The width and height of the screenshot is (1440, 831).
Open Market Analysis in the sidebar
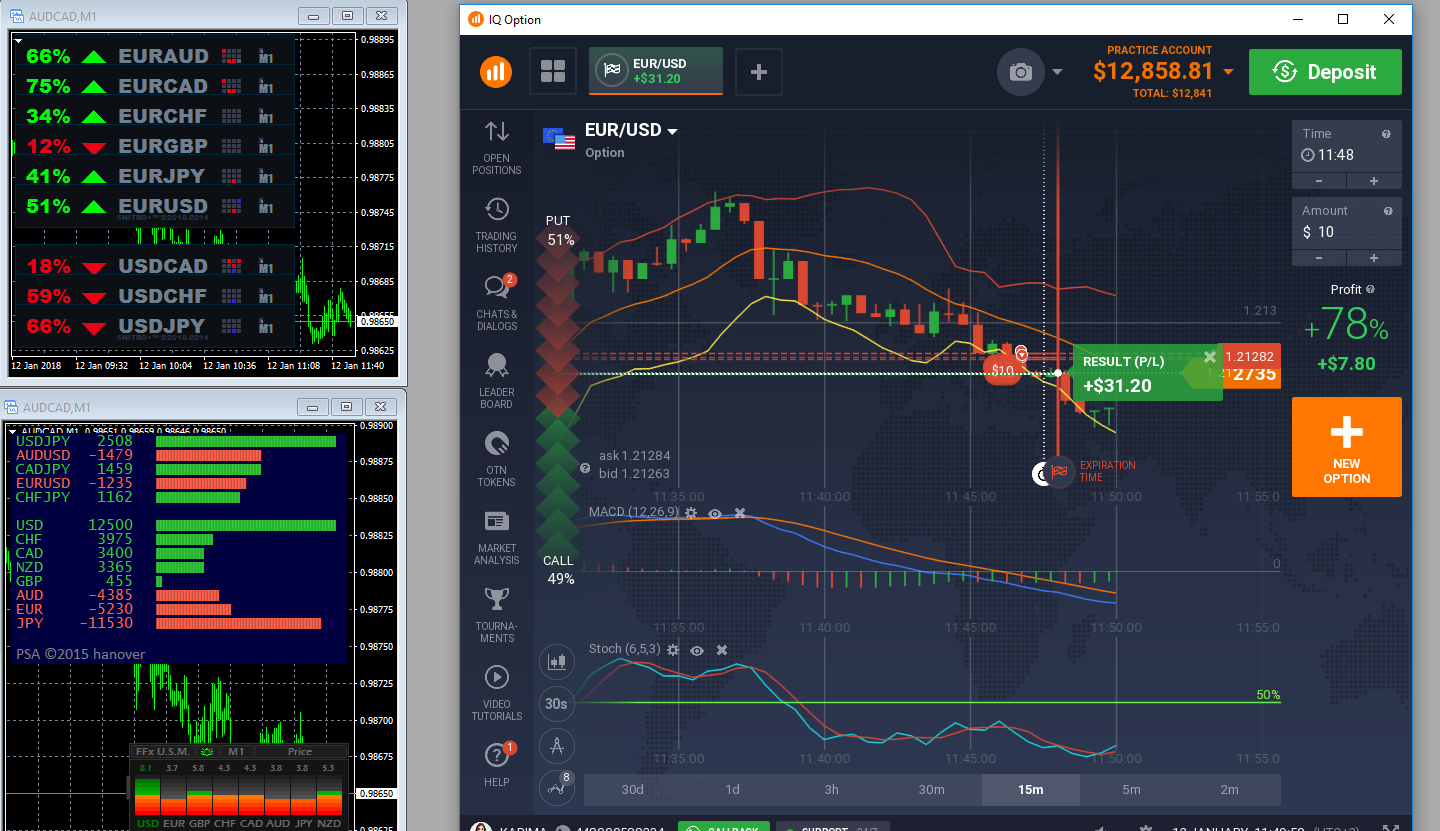pos(497,537)
